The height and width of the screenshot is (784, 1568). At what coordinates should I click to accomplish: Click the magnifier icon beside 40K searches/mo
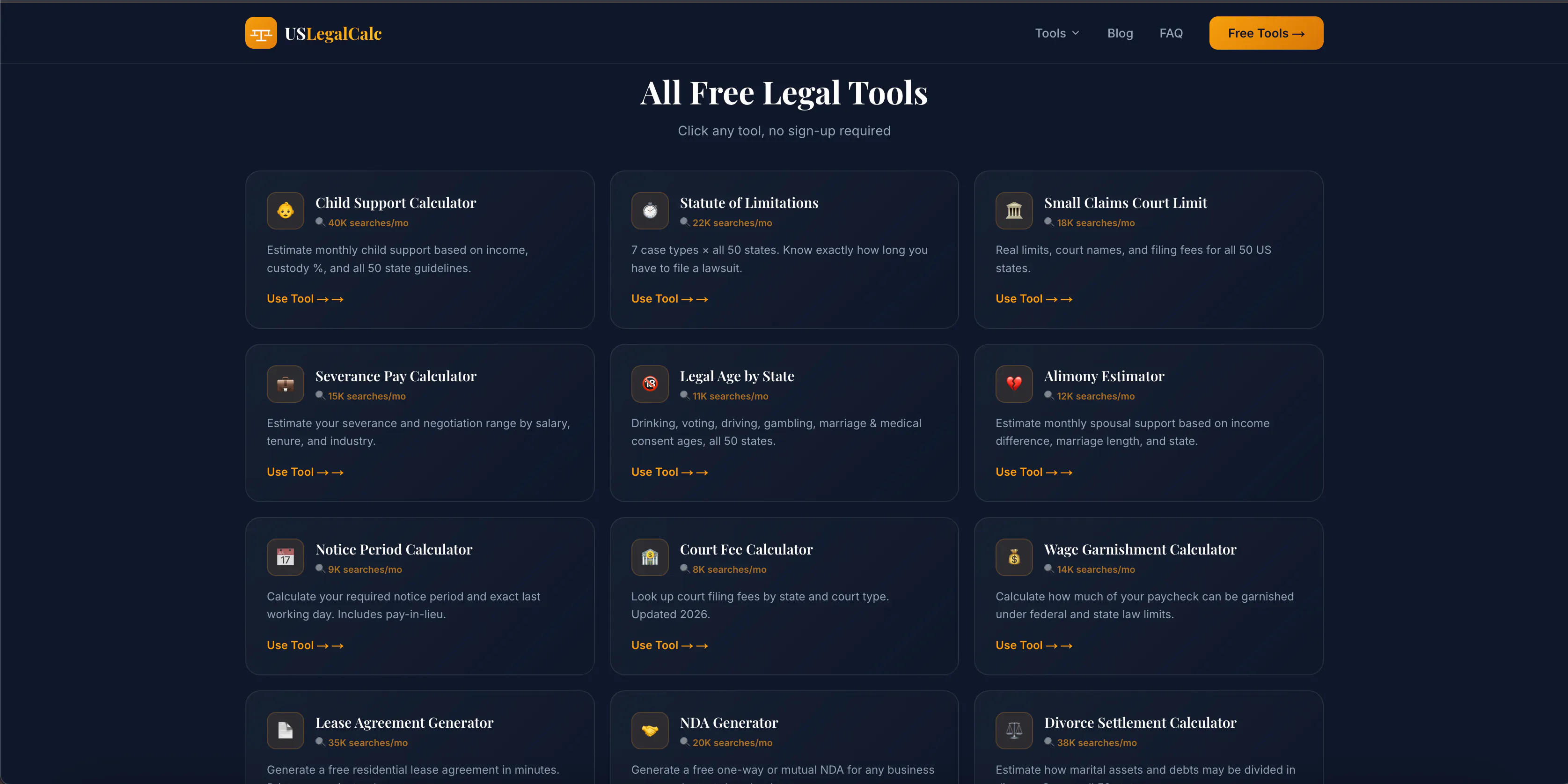click(x=320, y=222)
